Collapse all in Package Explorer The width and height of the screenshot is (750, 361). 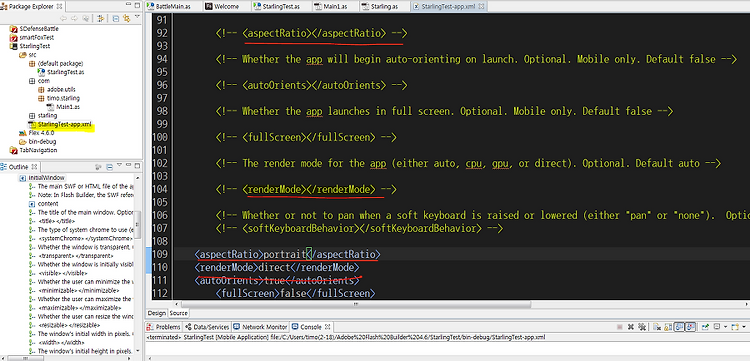[x=116, y=18]
